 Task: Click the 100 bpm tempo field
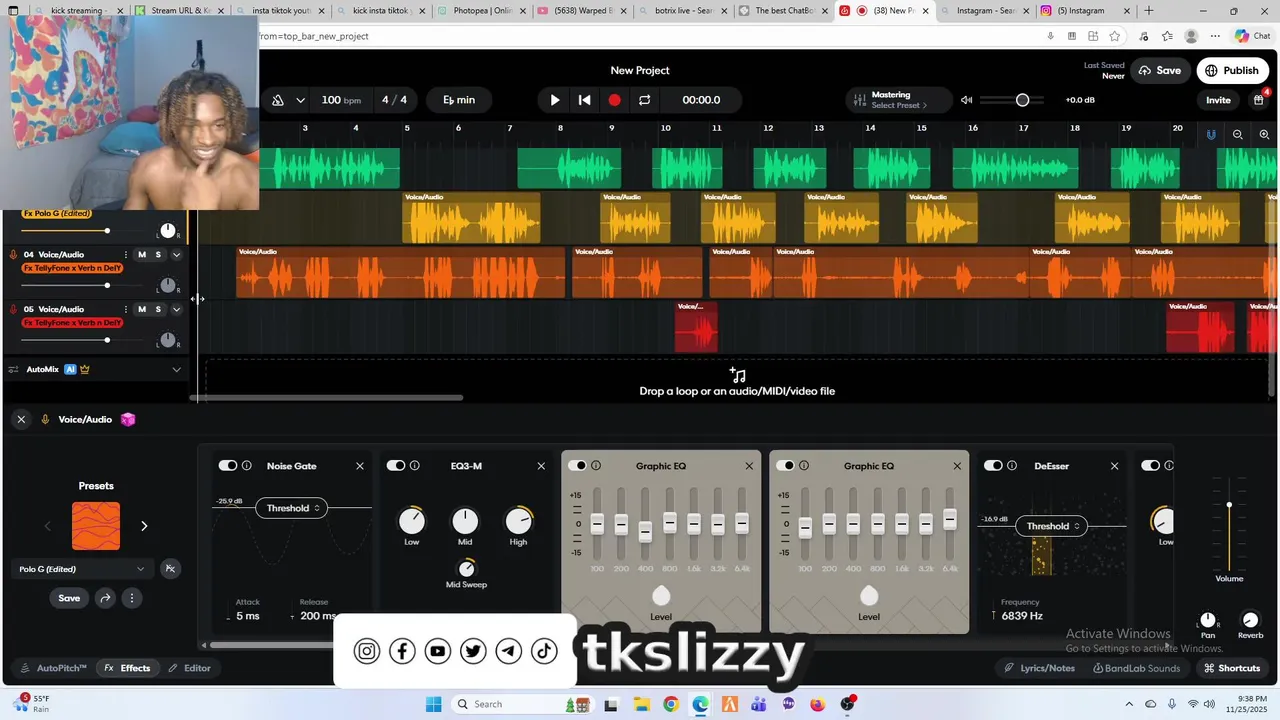341,100
